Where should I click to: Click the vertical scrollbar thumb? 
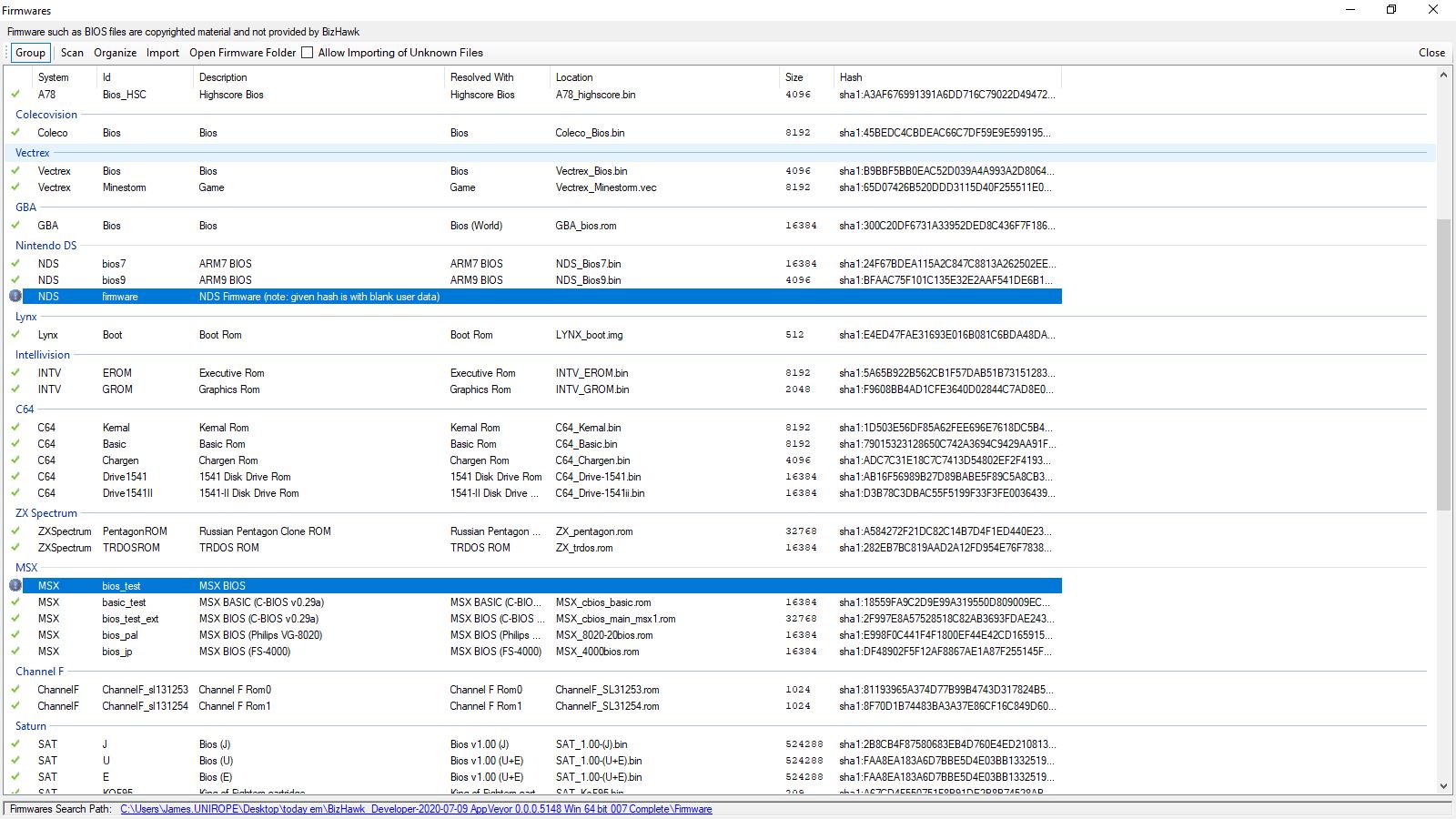coord(1443,364)
